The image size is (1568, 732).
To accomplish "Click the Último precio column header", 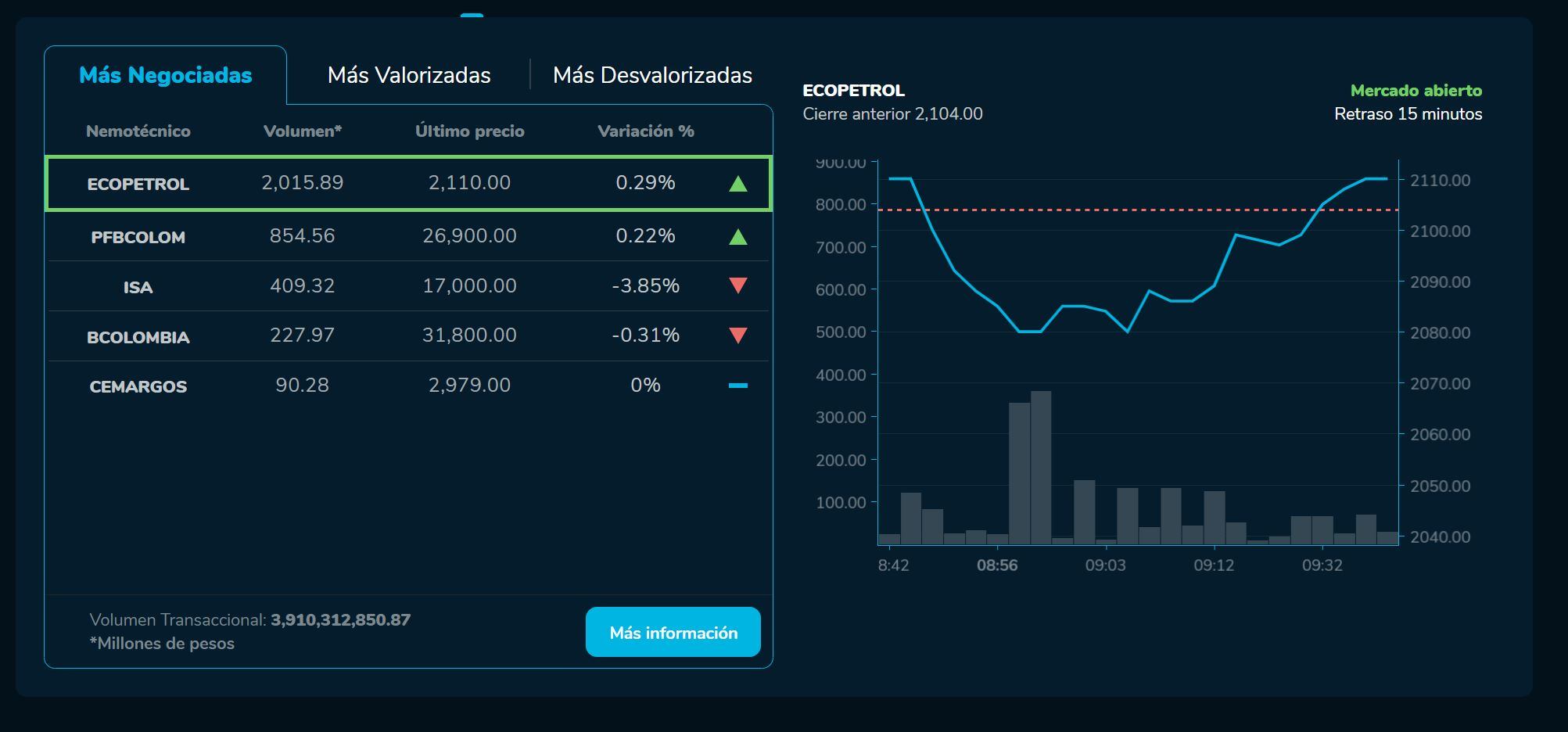I will [469, 131].
